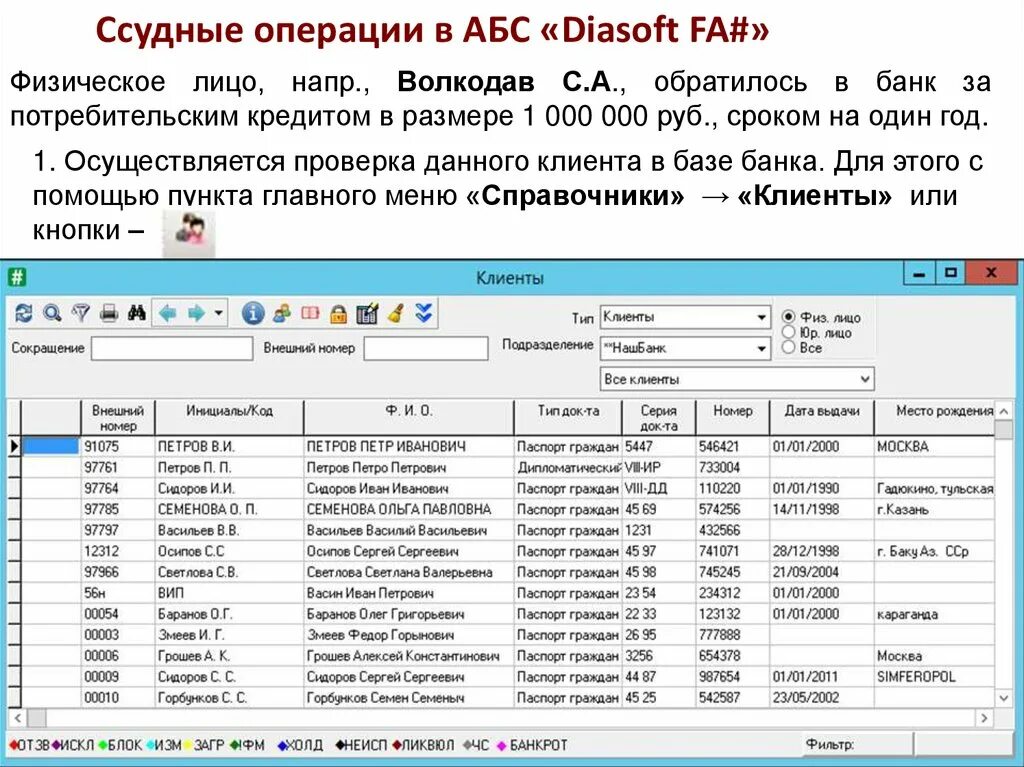Click the Фильтр field in status bar
1024x767 pixels.
[x=857, y=744]
